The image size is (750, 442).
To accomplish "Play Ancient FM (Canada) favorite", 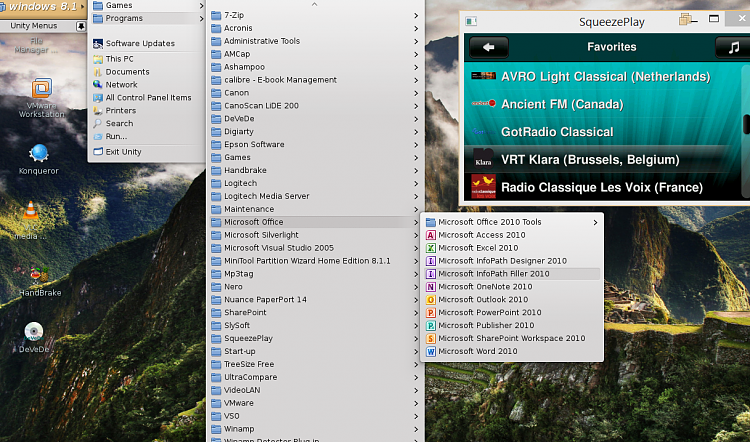I will click(604, 104).
